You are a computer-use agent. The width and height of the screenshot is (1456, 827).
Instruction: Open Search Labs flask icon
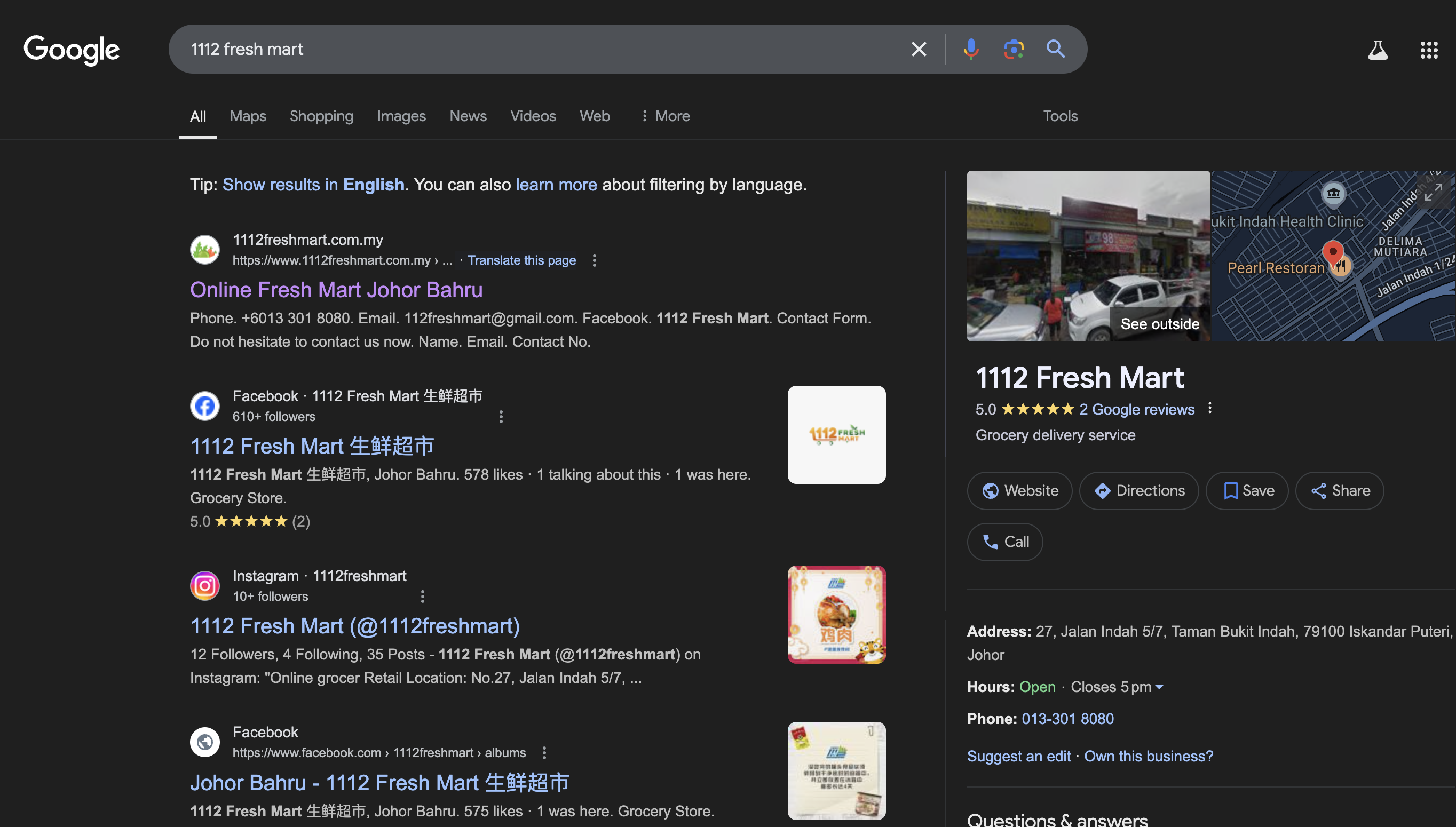pyautogui.click(x=1377, y=50)
